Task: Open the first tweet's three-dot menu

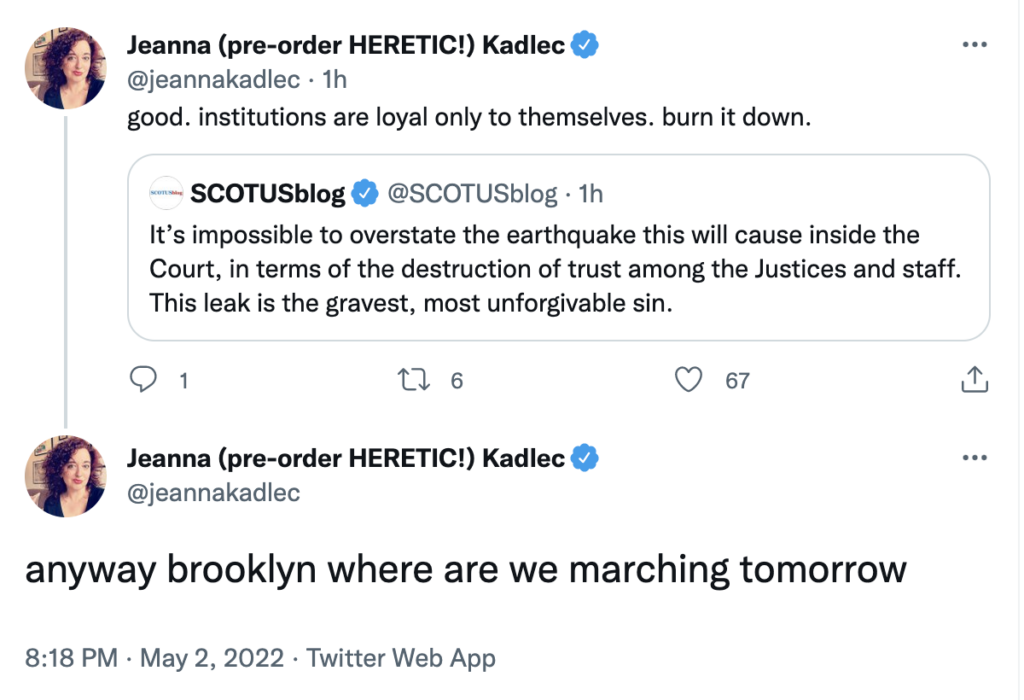Action: (x=974, y=46)
